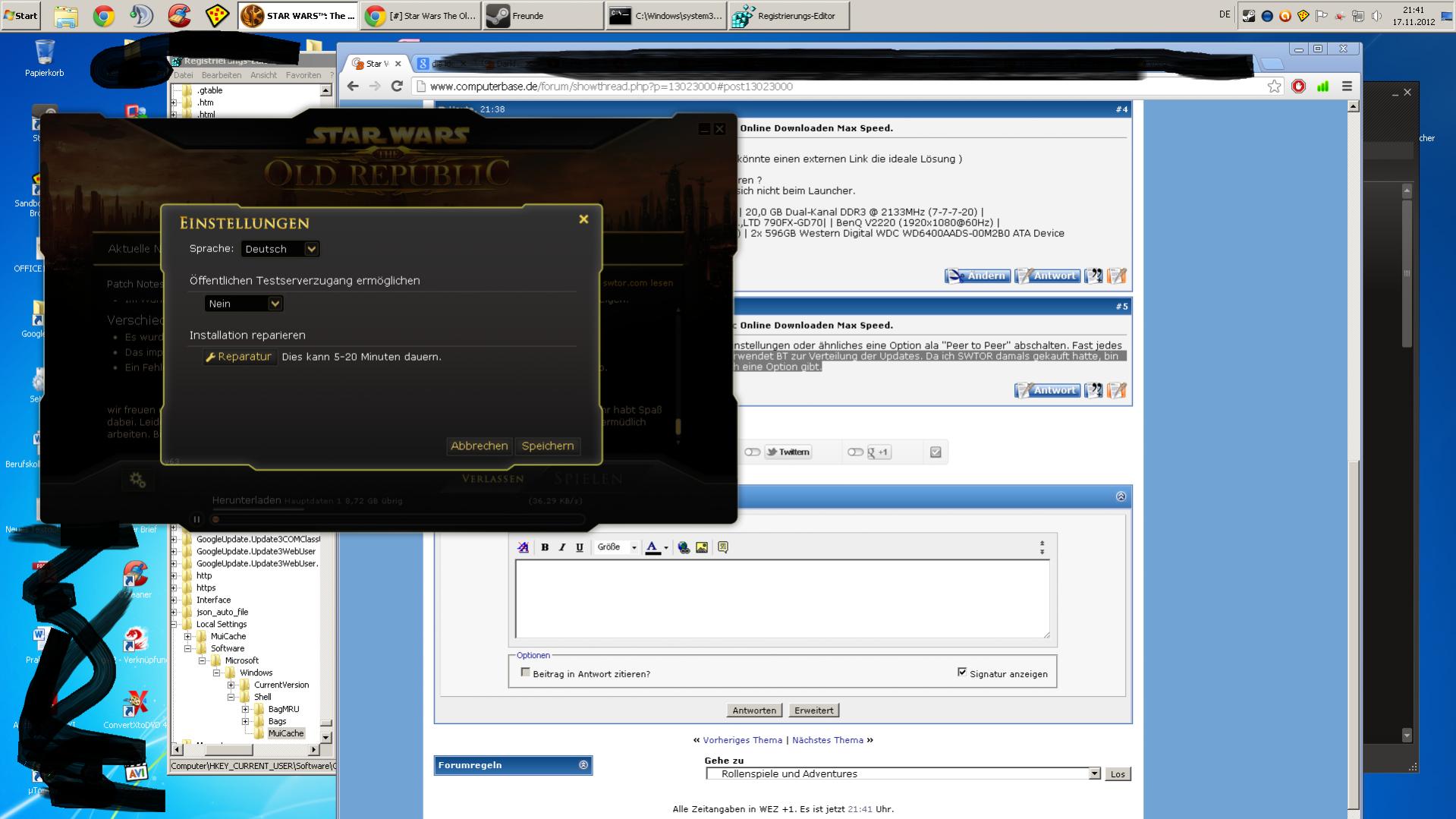The width and height of the screenshot is (1456, 819).
Task: Open the launcher settings gear icon
Action: 137,480
